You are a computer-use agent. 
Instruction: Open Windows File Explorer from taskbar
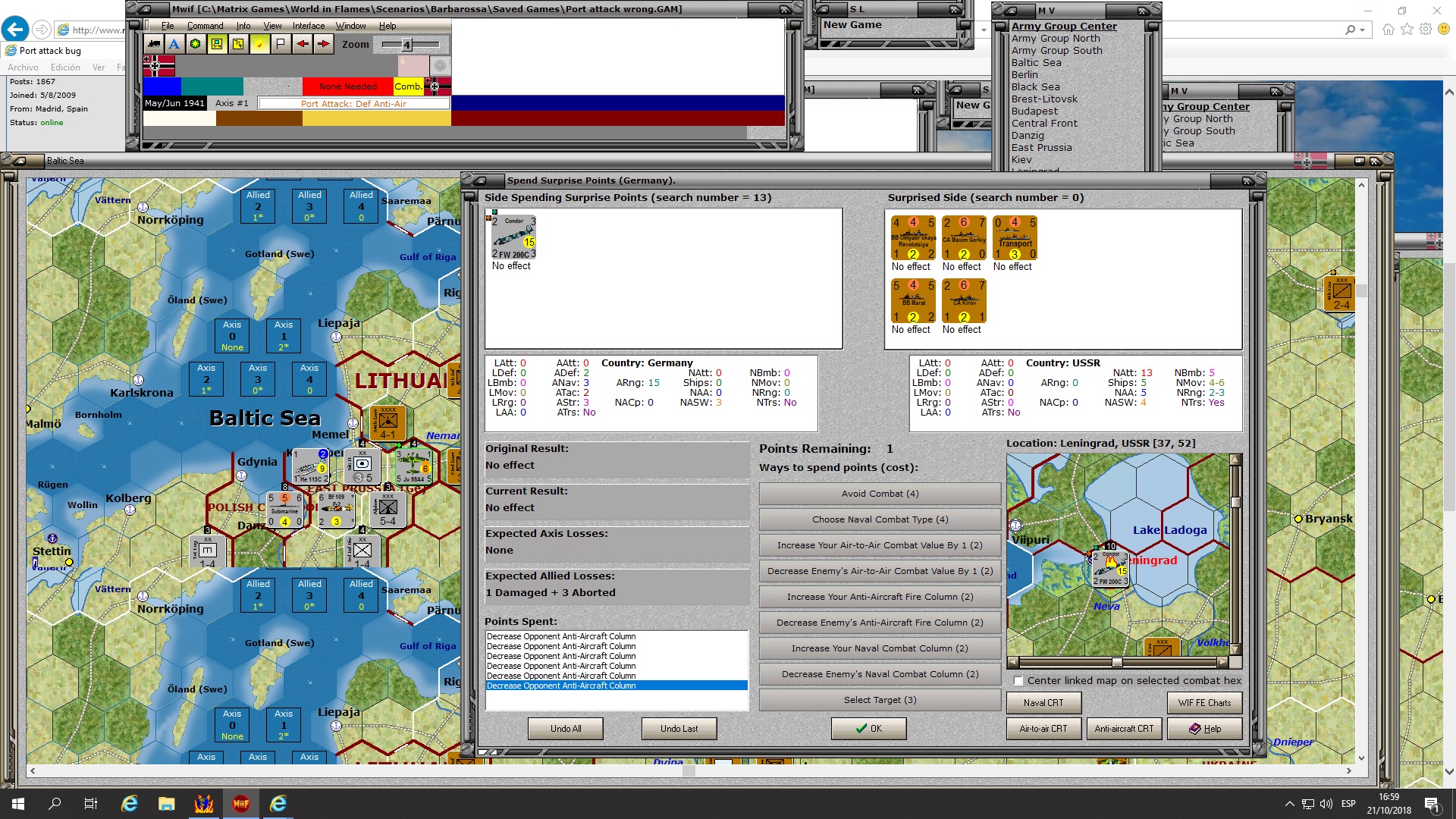click(x=167, y=804)
